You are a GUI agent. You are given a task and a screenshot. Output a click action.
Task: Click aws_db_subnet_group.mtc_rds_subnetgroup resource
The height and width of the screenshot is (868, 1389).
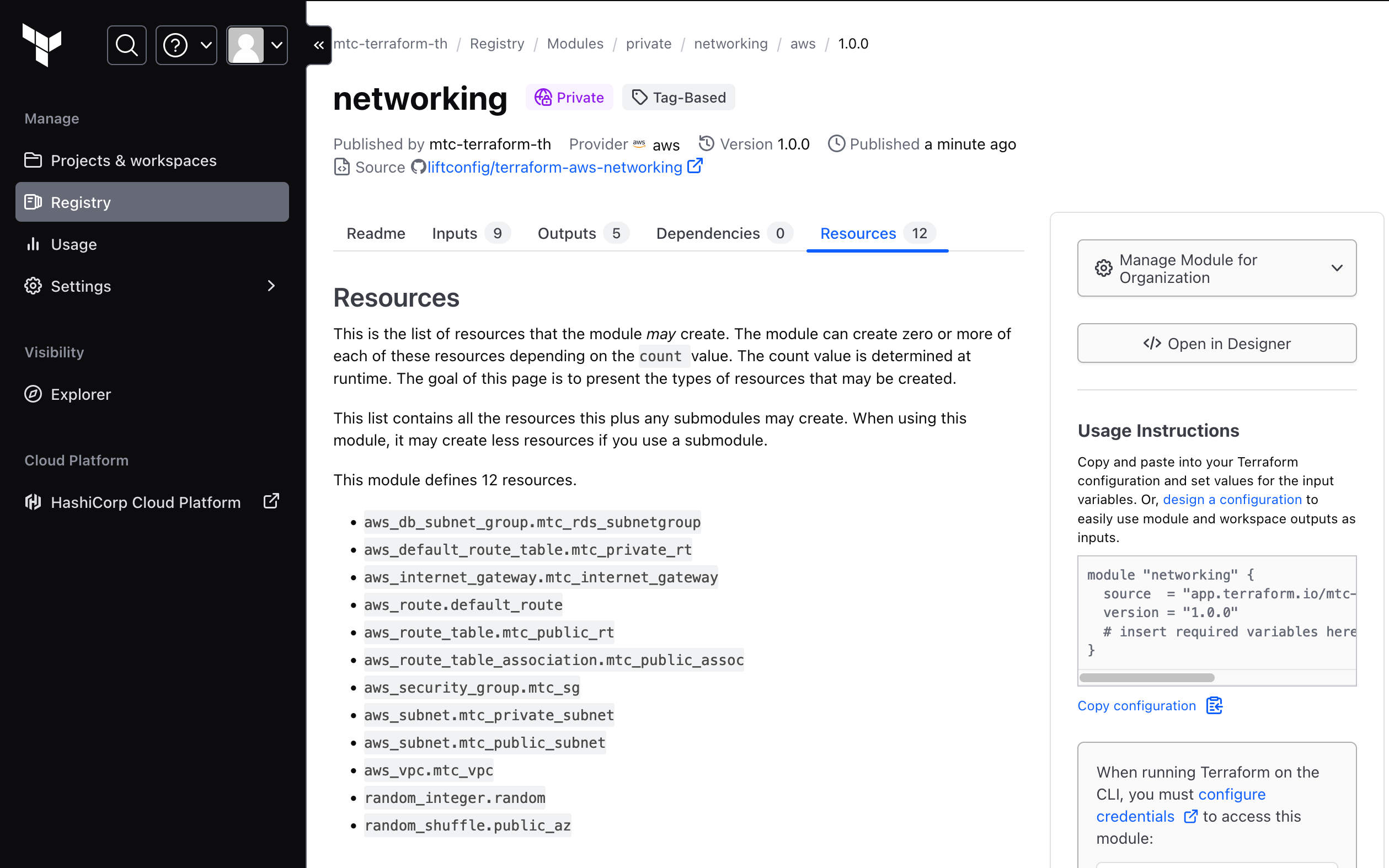pyautogui.click(x=532, y=522)
